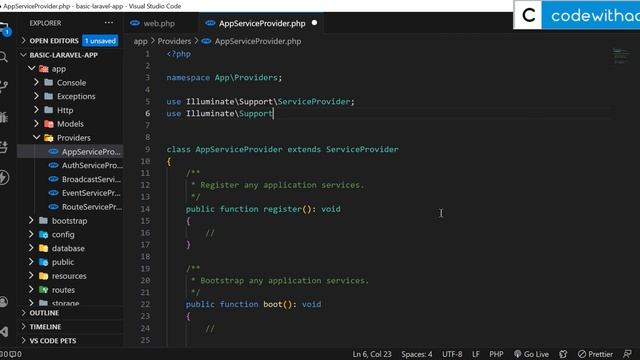This screenshot has height=360, width=640.
Task: Collapse the BASIC-LARAVEL-APP root section
Action: [x=23, y=55]
